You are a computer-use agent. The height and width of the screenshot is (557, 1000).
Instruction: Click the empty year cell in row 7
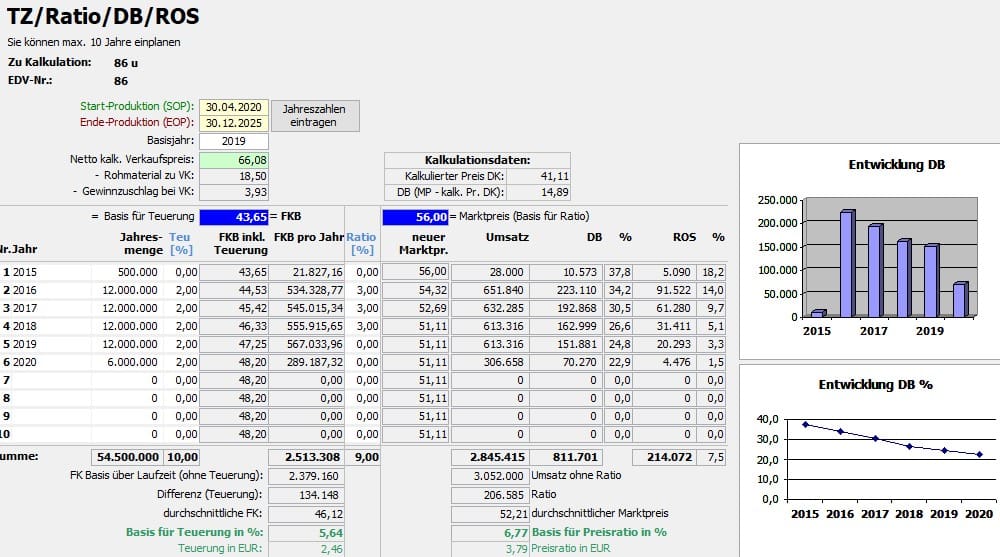(x=50, y=380)
